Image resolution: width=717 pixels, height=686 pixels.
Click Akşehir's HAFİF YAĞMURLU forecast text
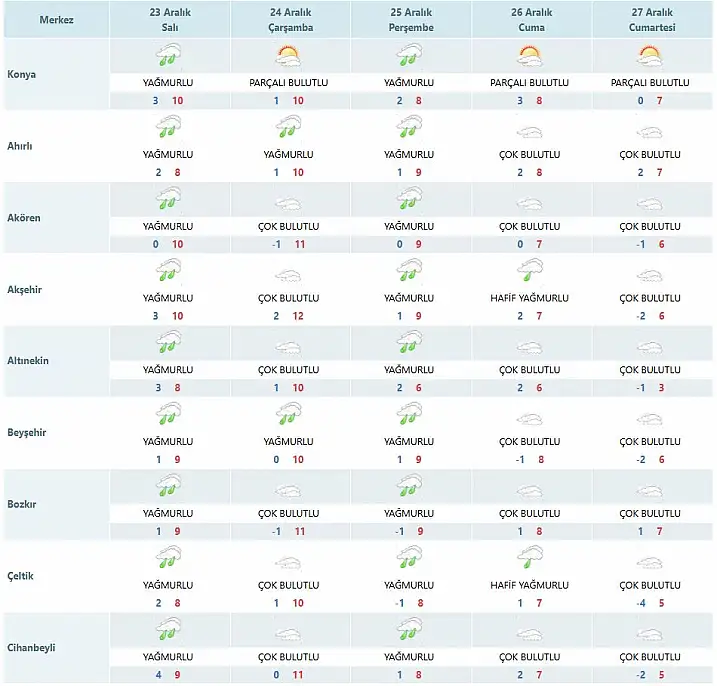pos(529,298)
